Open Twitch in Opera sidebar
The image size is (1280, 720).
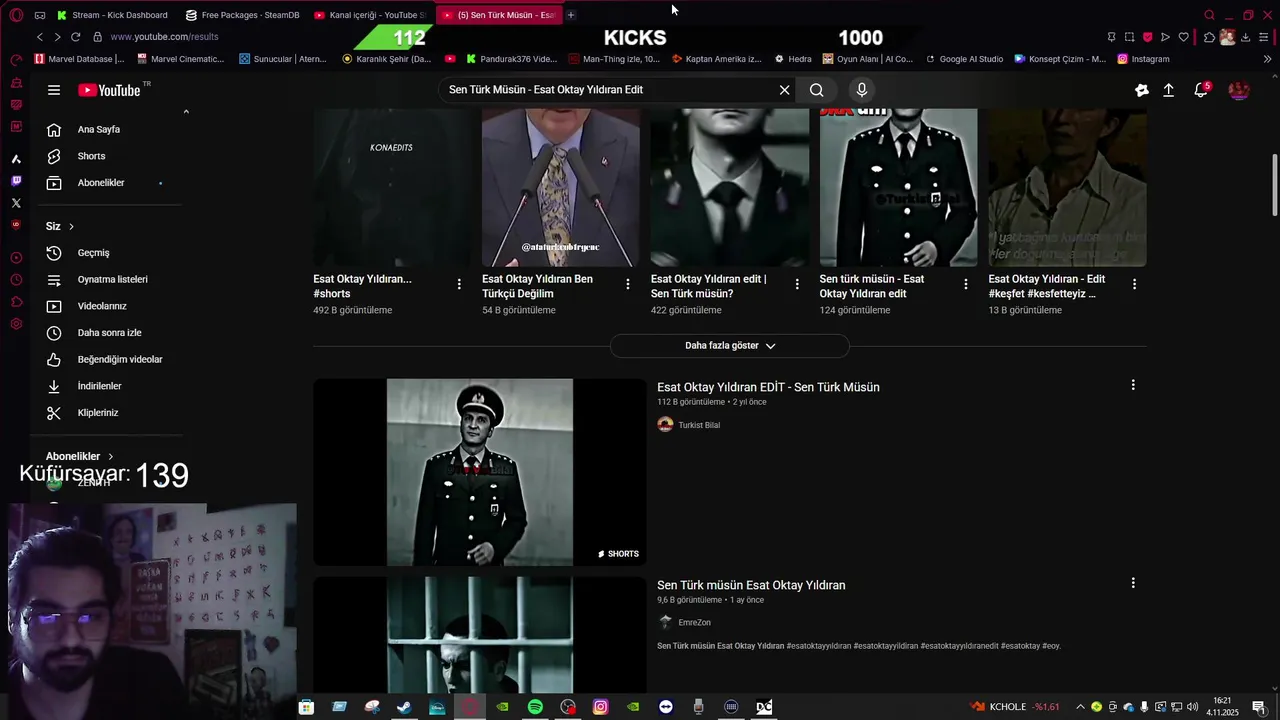point(16,181)
